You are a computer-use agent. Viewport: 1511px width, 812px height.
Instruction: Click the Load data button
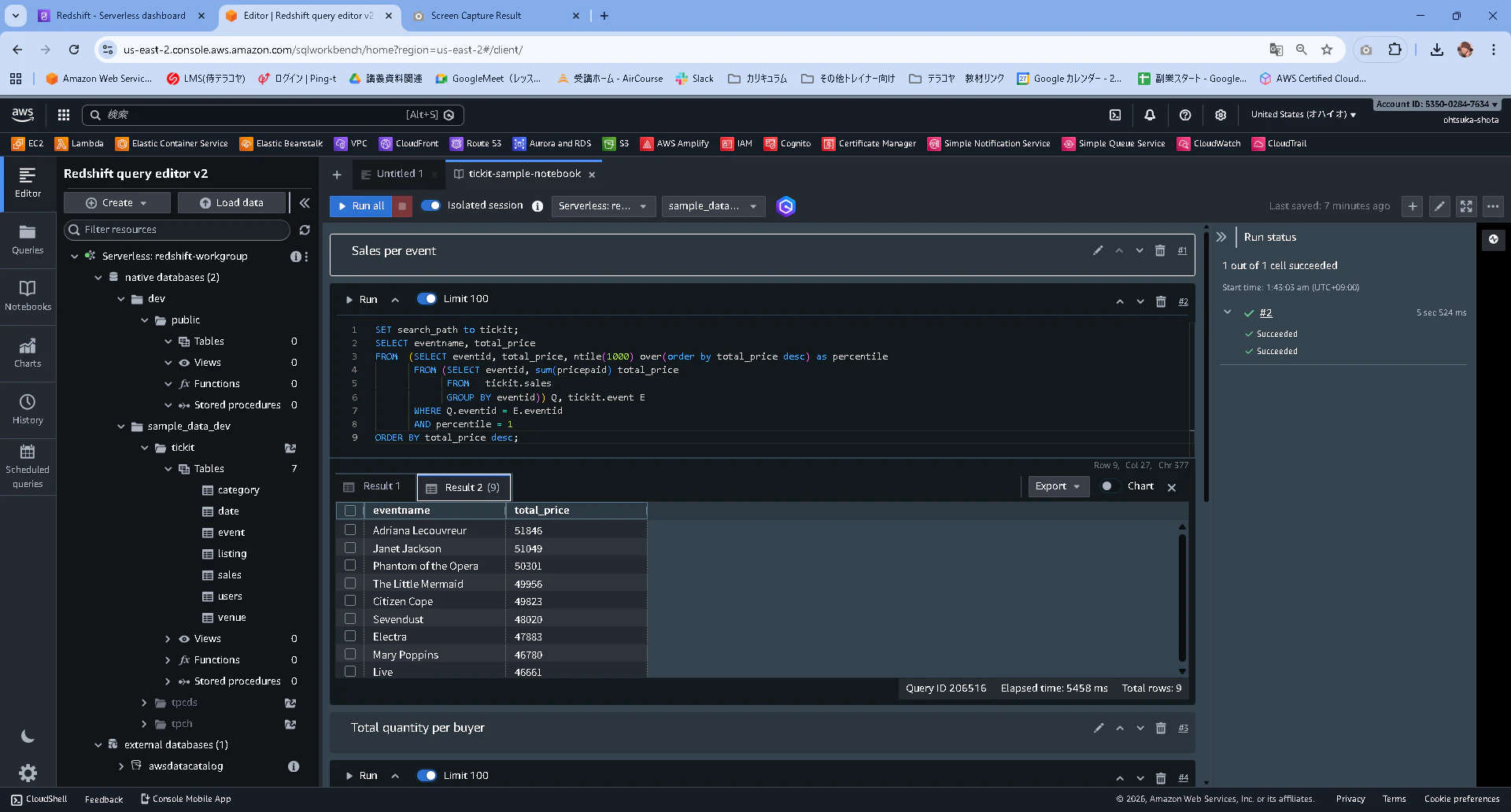click(x=232, y=203)
